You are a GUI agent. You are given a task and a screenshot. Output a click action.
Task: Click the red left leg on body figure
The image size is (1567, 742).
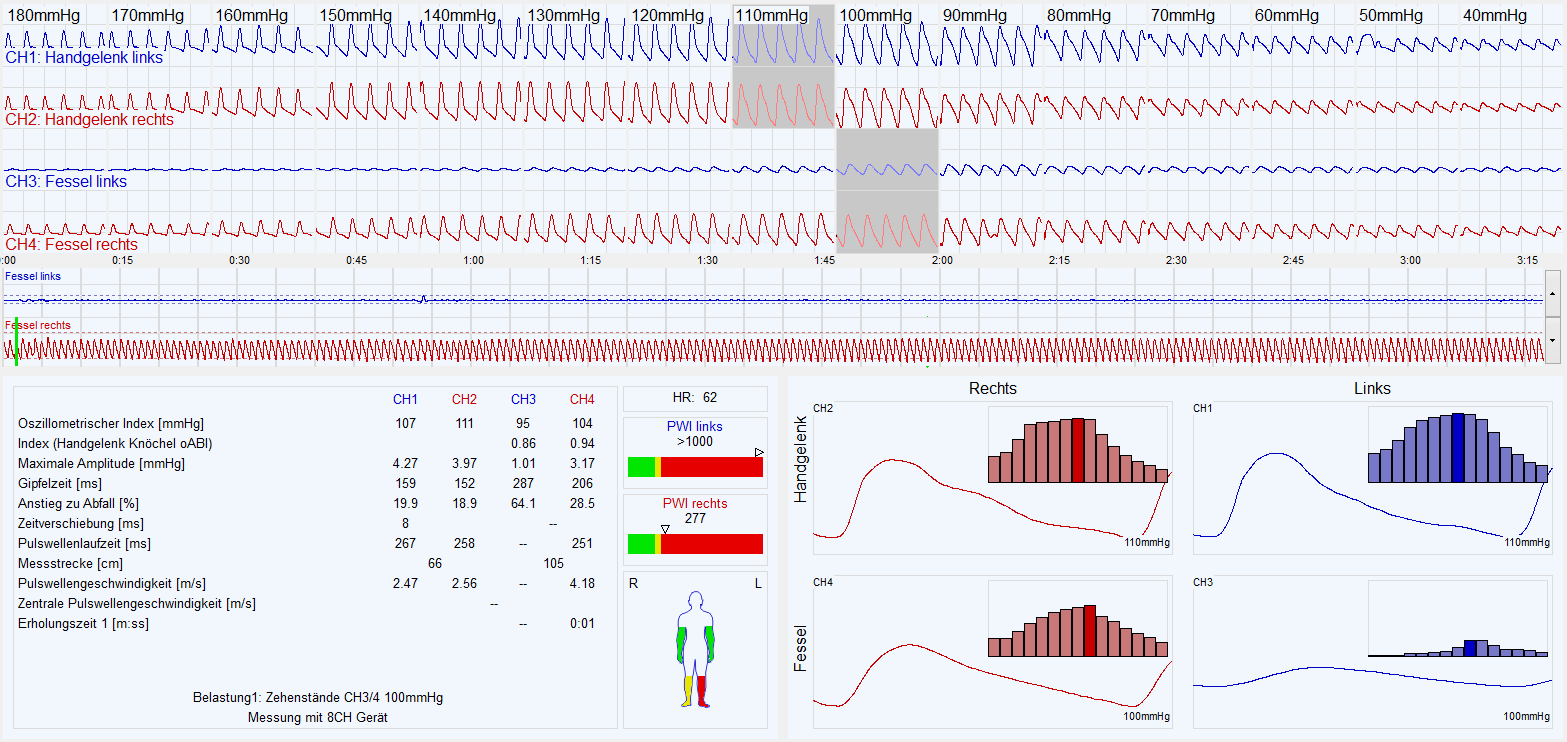pyautogui.click(x=702, y=689)
